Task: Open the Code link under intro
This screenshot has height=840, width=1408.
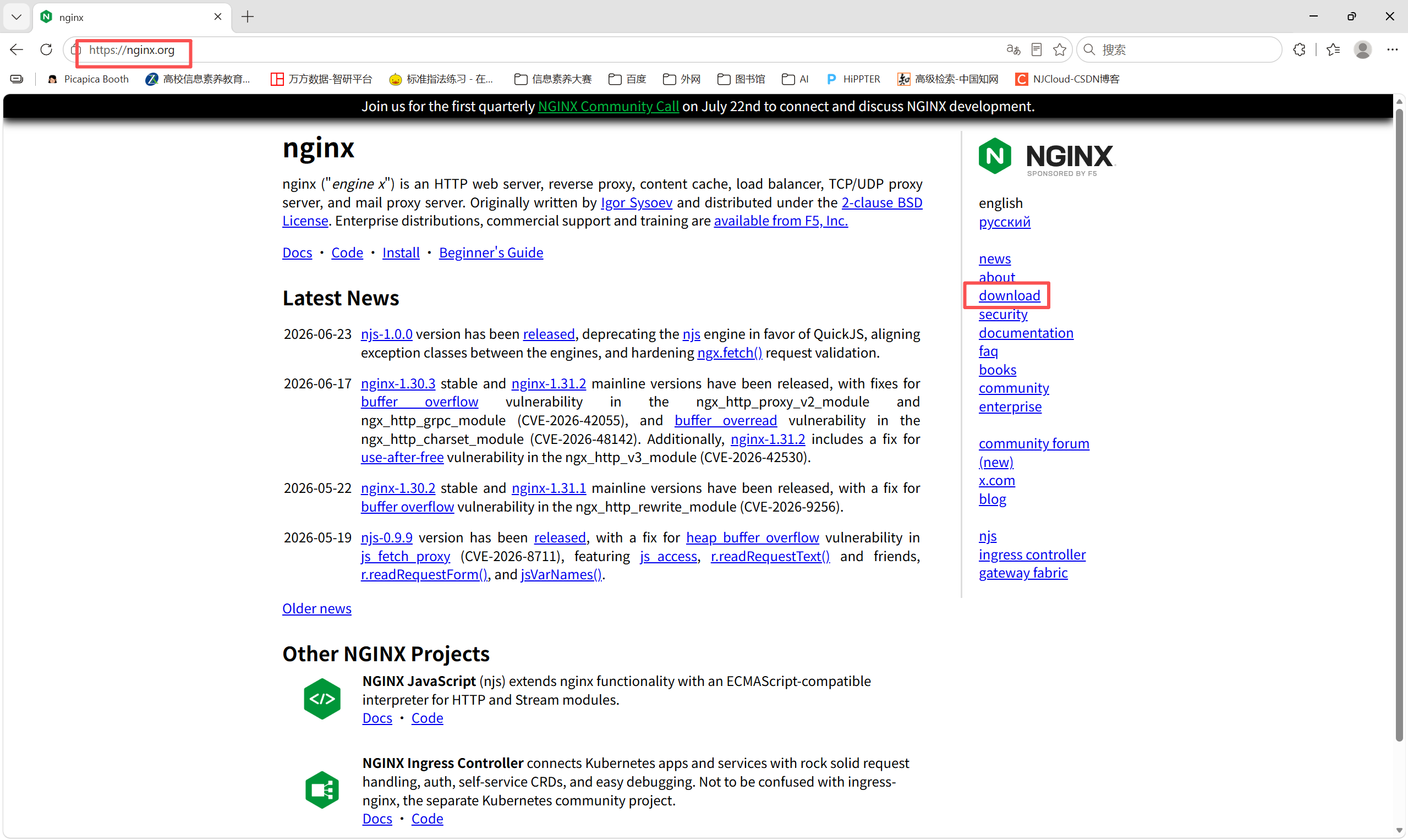Action: [x=347, y=253]
